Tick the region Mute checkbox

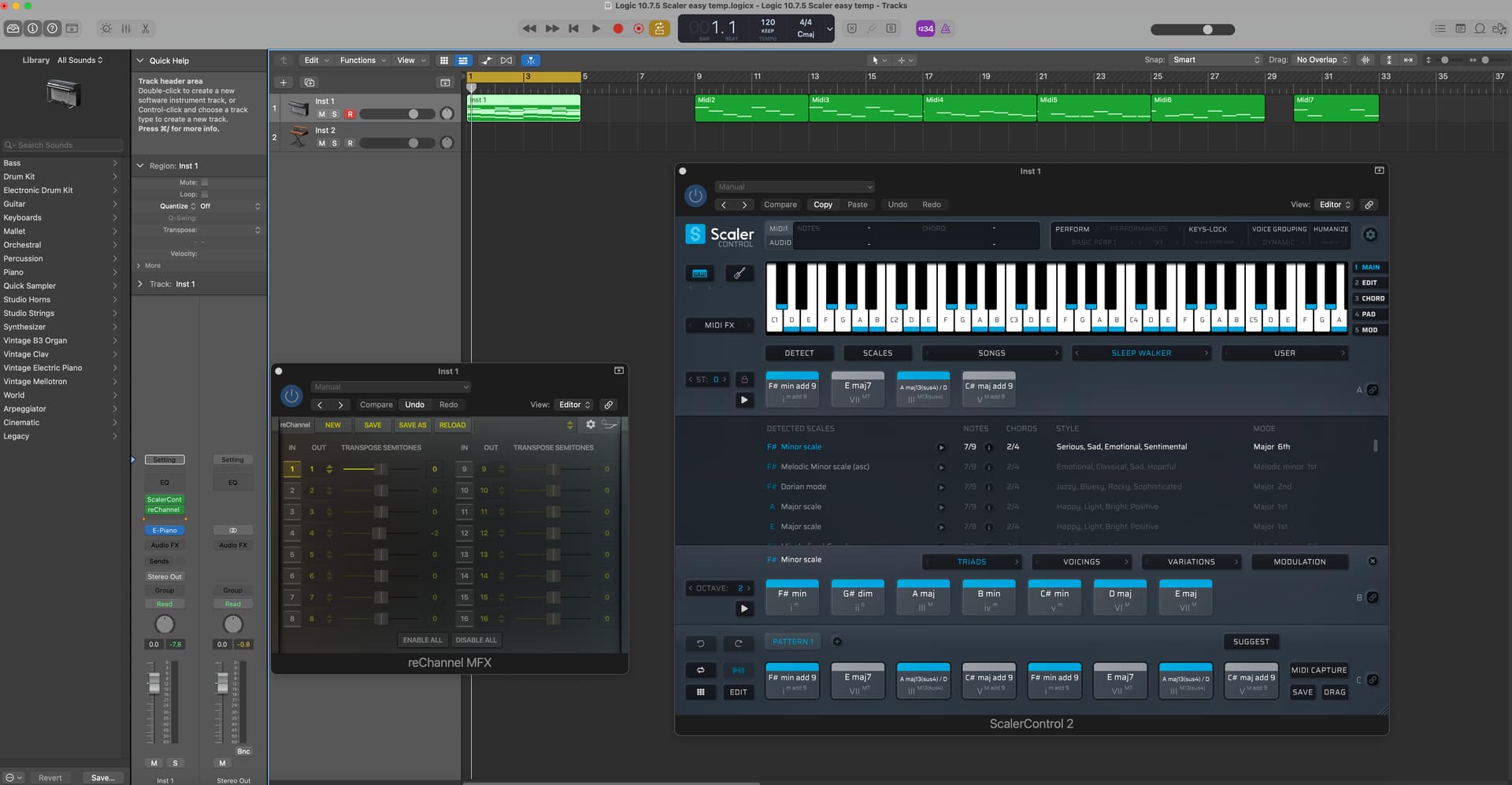click(x=205, y=183)
